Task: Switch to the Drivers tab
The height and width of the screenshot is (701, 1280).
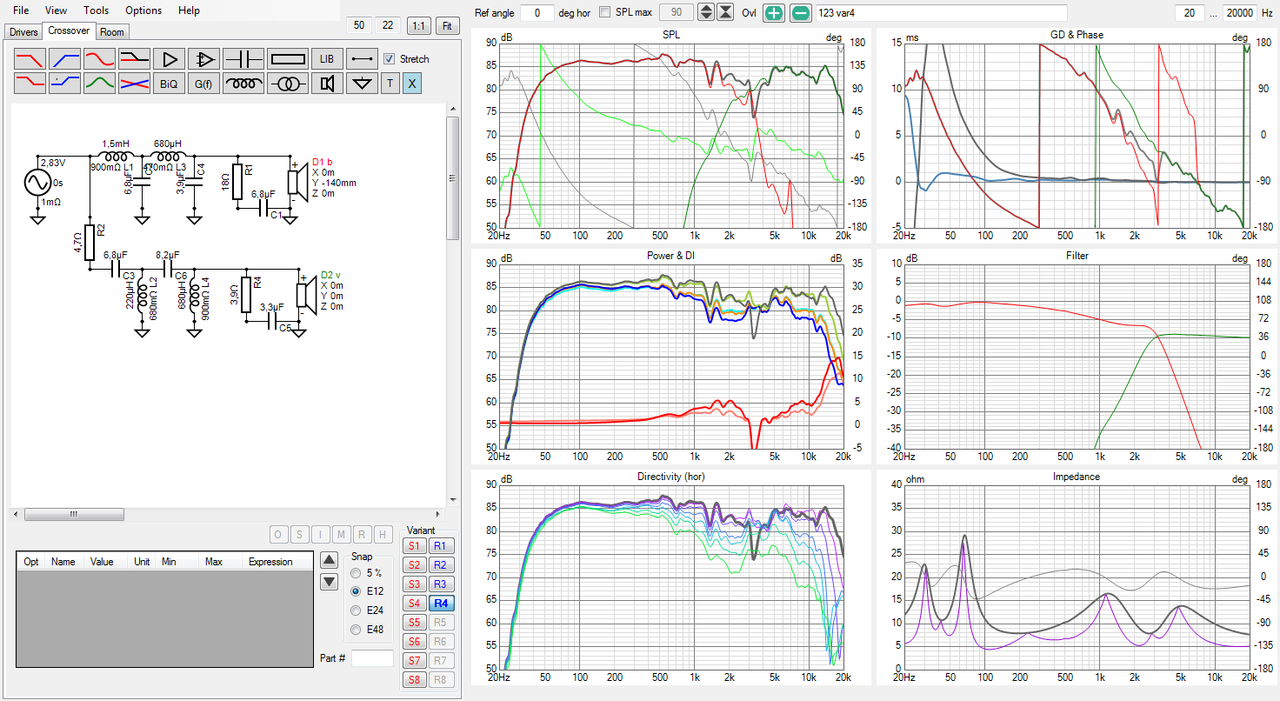Action: point(23,32)
